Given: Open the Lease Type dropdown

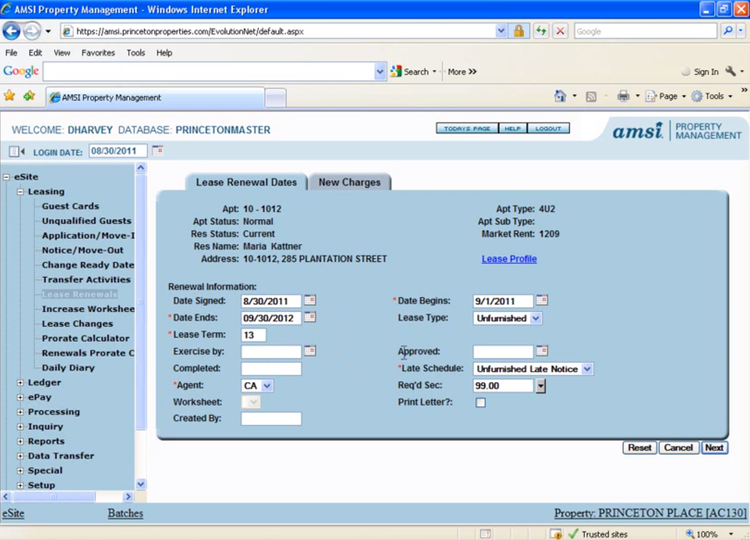Looking at the screenshot, I should point(536,318).
